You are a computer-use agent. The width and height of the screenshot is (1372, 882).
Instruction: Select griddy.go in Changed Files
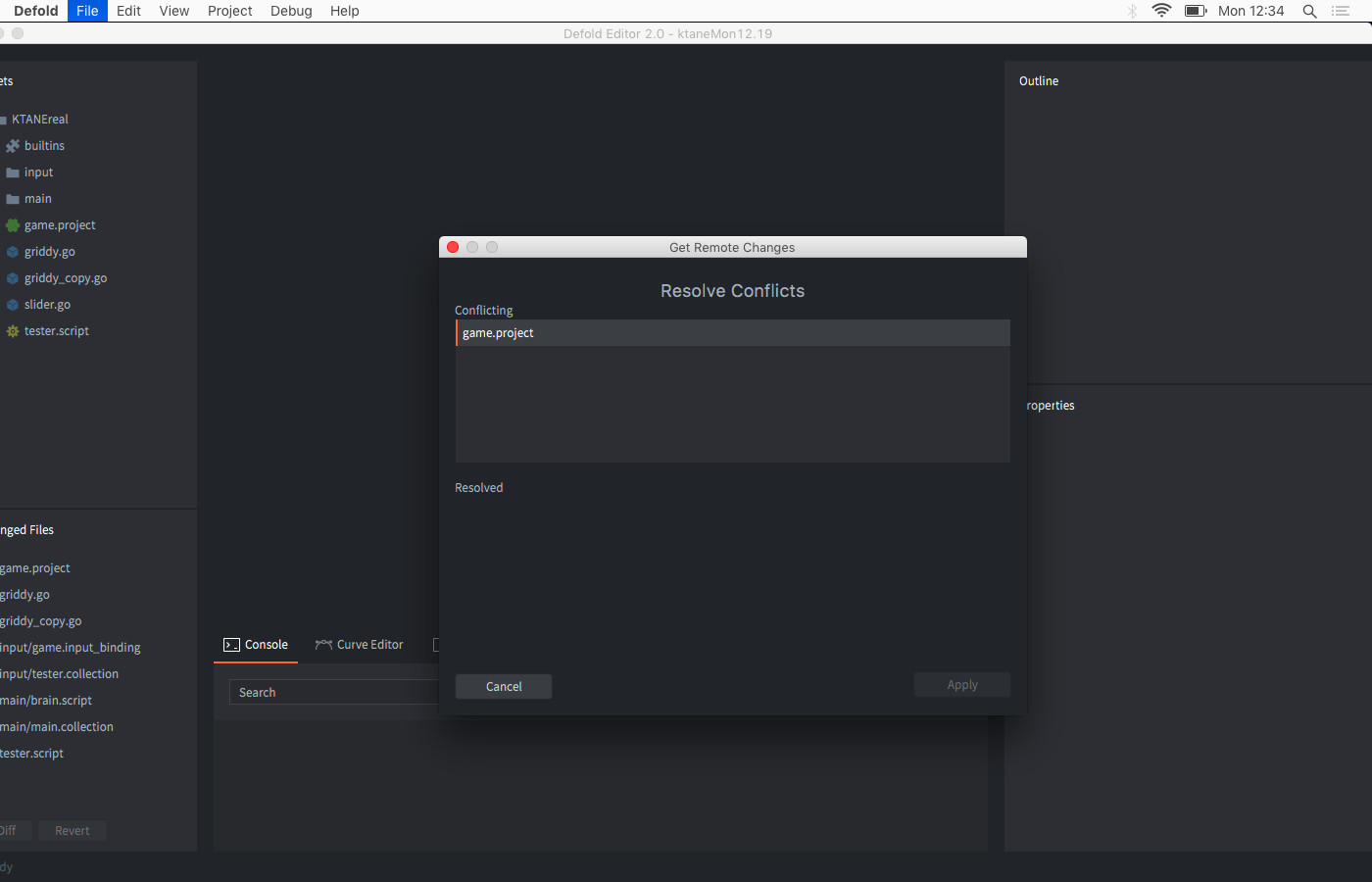point(25,595)
